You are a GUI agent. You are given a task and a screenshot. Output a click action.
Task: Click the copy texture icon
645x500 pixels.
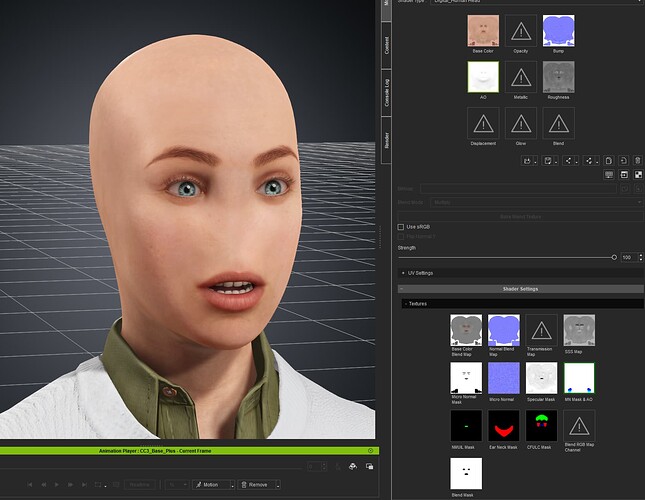(x=609, y=161)
